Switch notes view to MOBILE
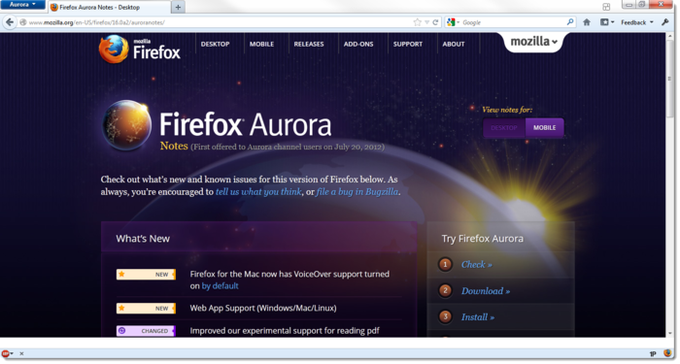Image resolution: width=680 pixels, height=364 pixels. [x=545, y=128]
